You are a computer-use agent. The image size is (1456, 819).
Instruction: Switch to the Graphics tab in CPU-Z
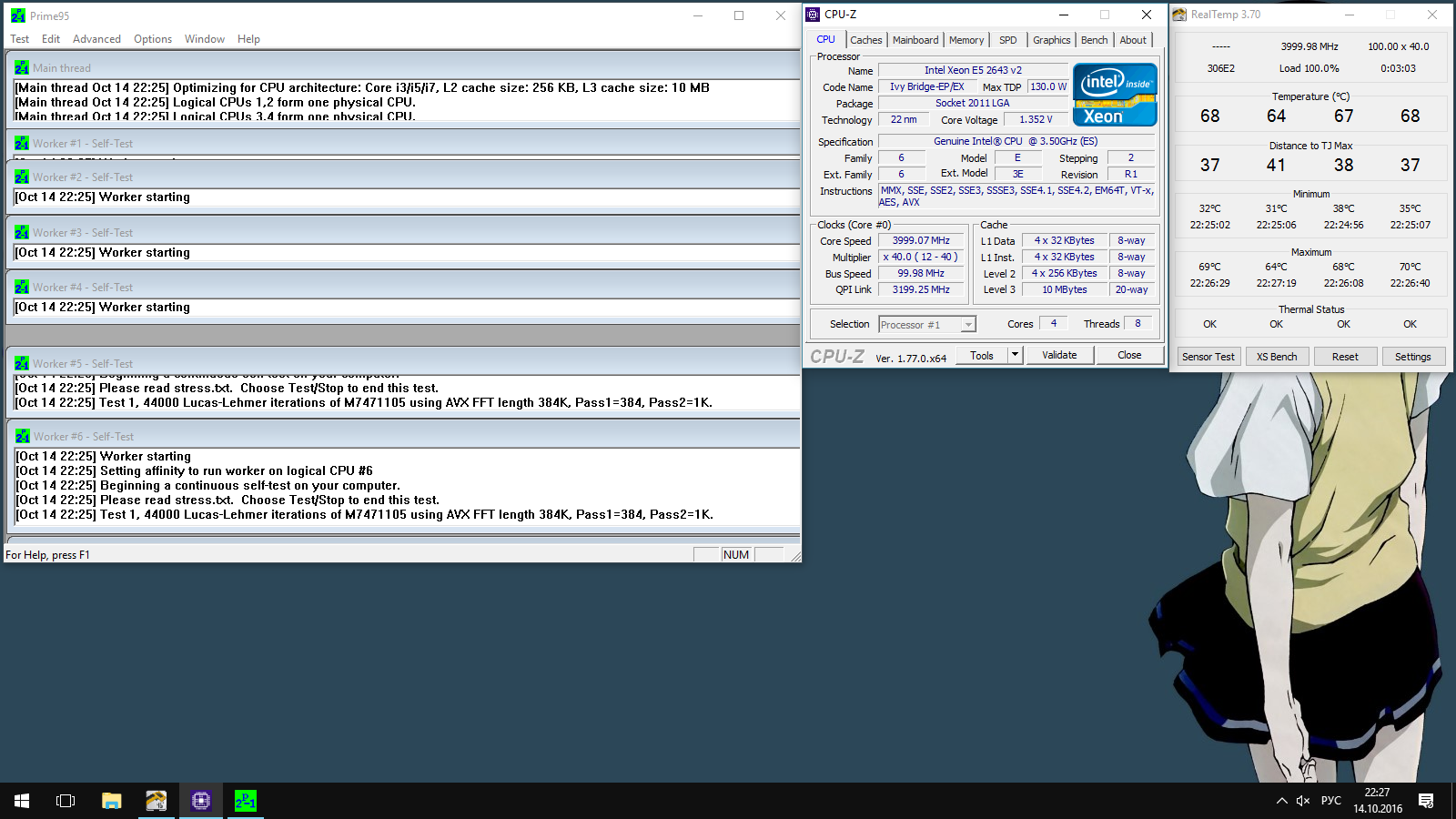pos(1052,40)
